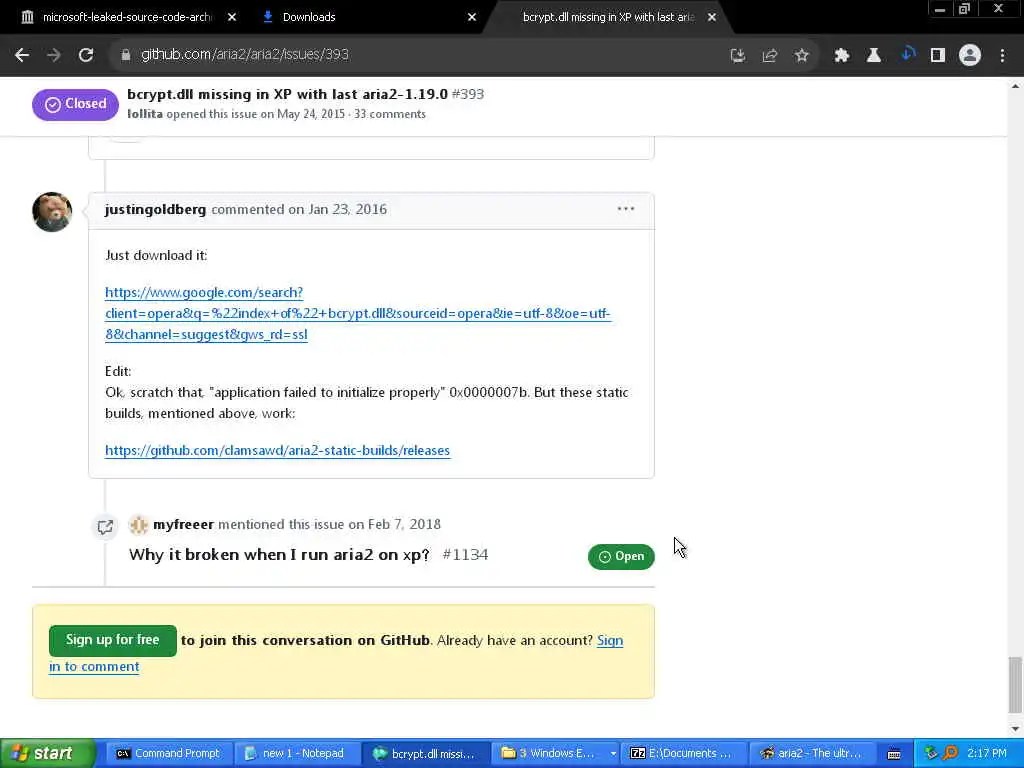Viewport: 1024px width, 768px height.
Task: Click the 2:17 PM system clock
Action: [987, 754]
